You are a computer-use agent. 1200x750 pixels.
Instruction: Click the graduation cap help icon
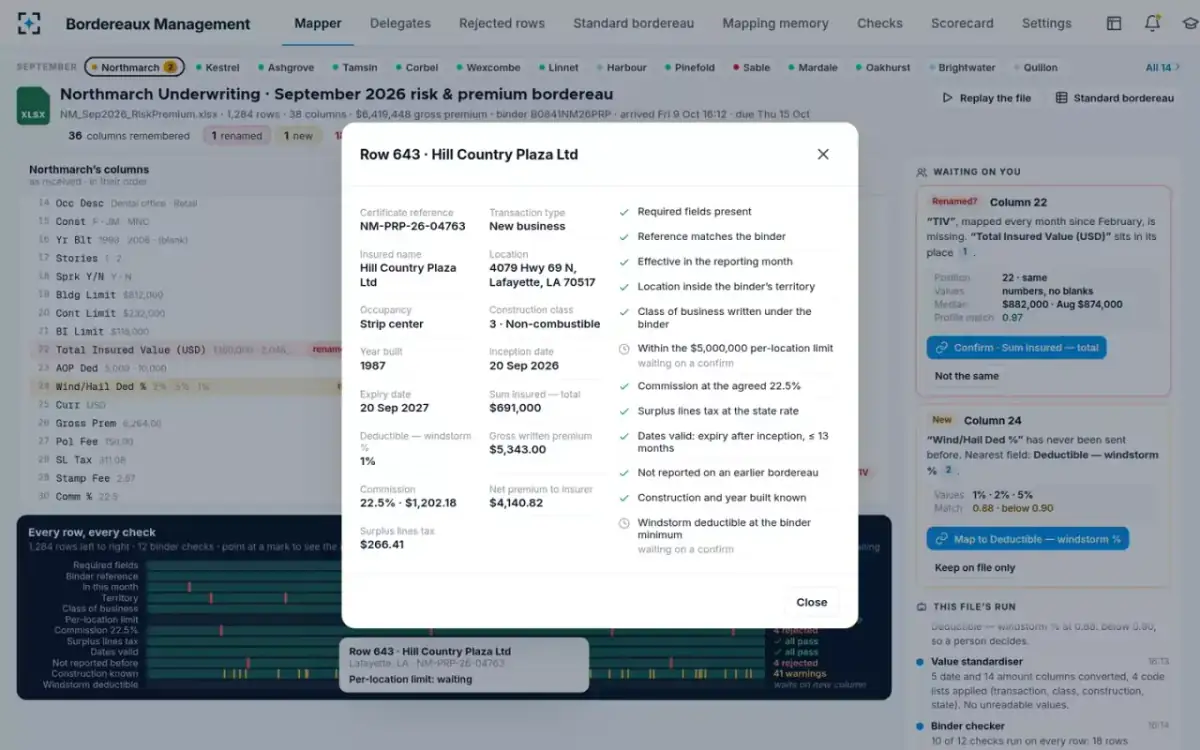1189,23
